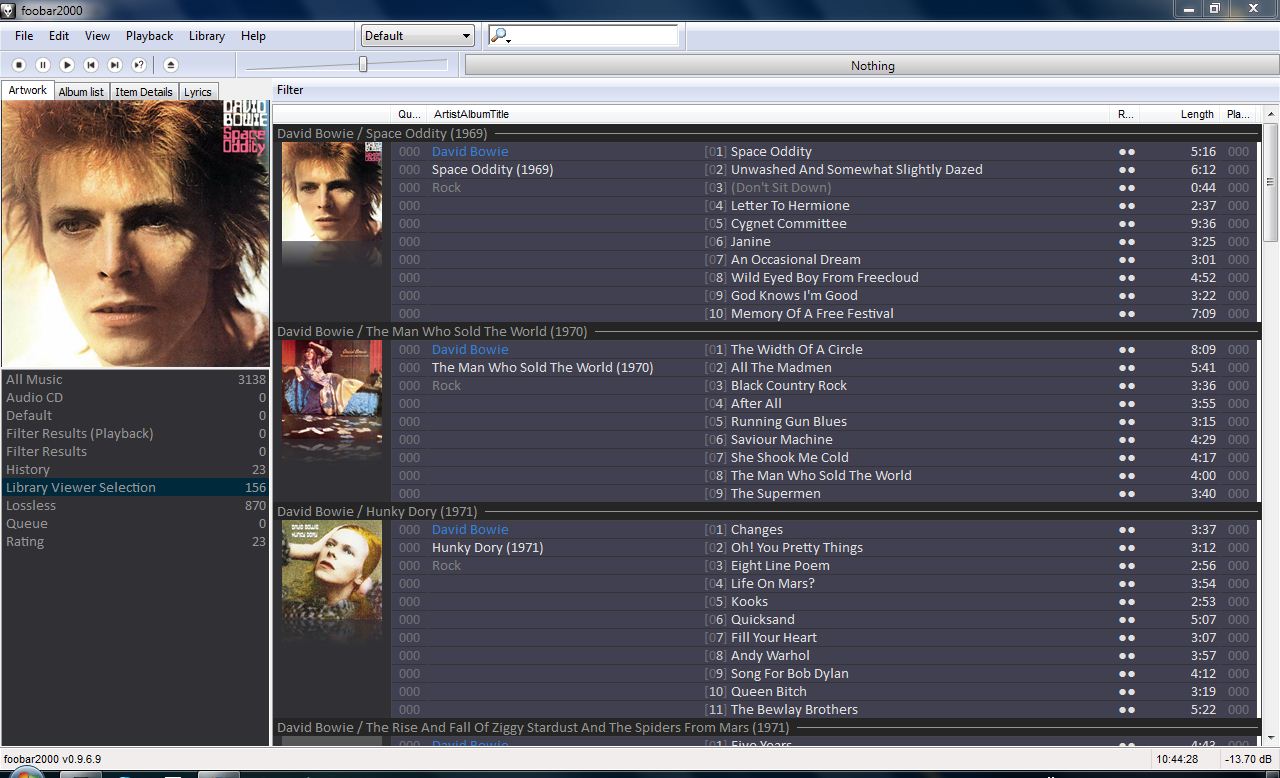Click the Qu... queue column header
This screenshot has height=778, width=1280.
coord(409,114)
